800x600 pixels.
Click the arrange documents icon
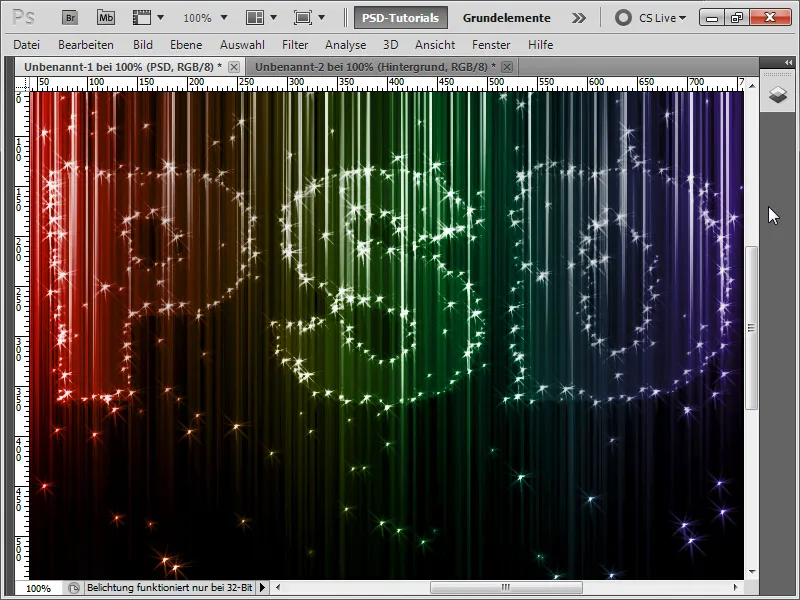[255, 18]
